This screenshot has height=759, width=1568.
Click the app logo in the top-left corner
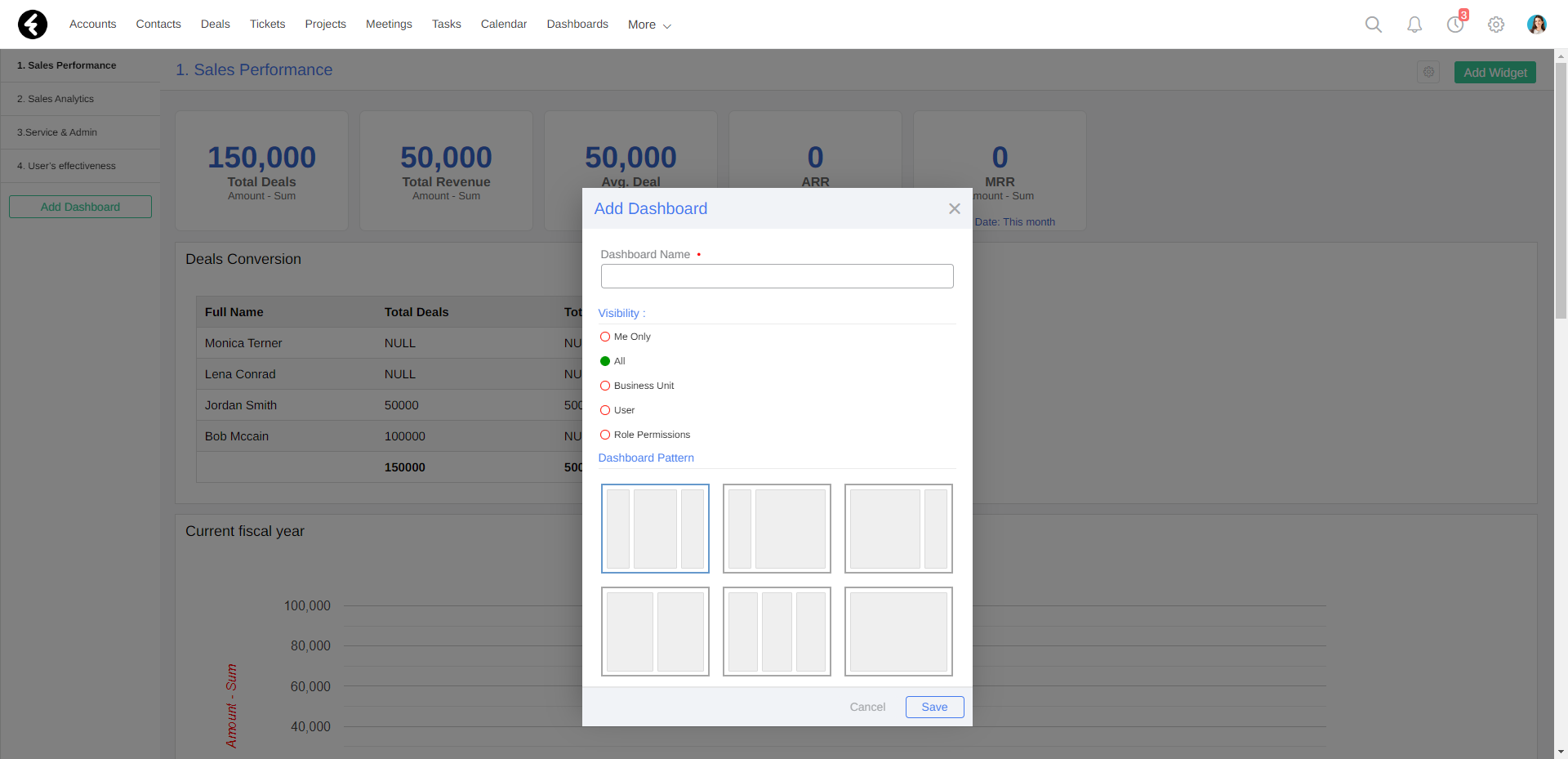pos(32,24)
